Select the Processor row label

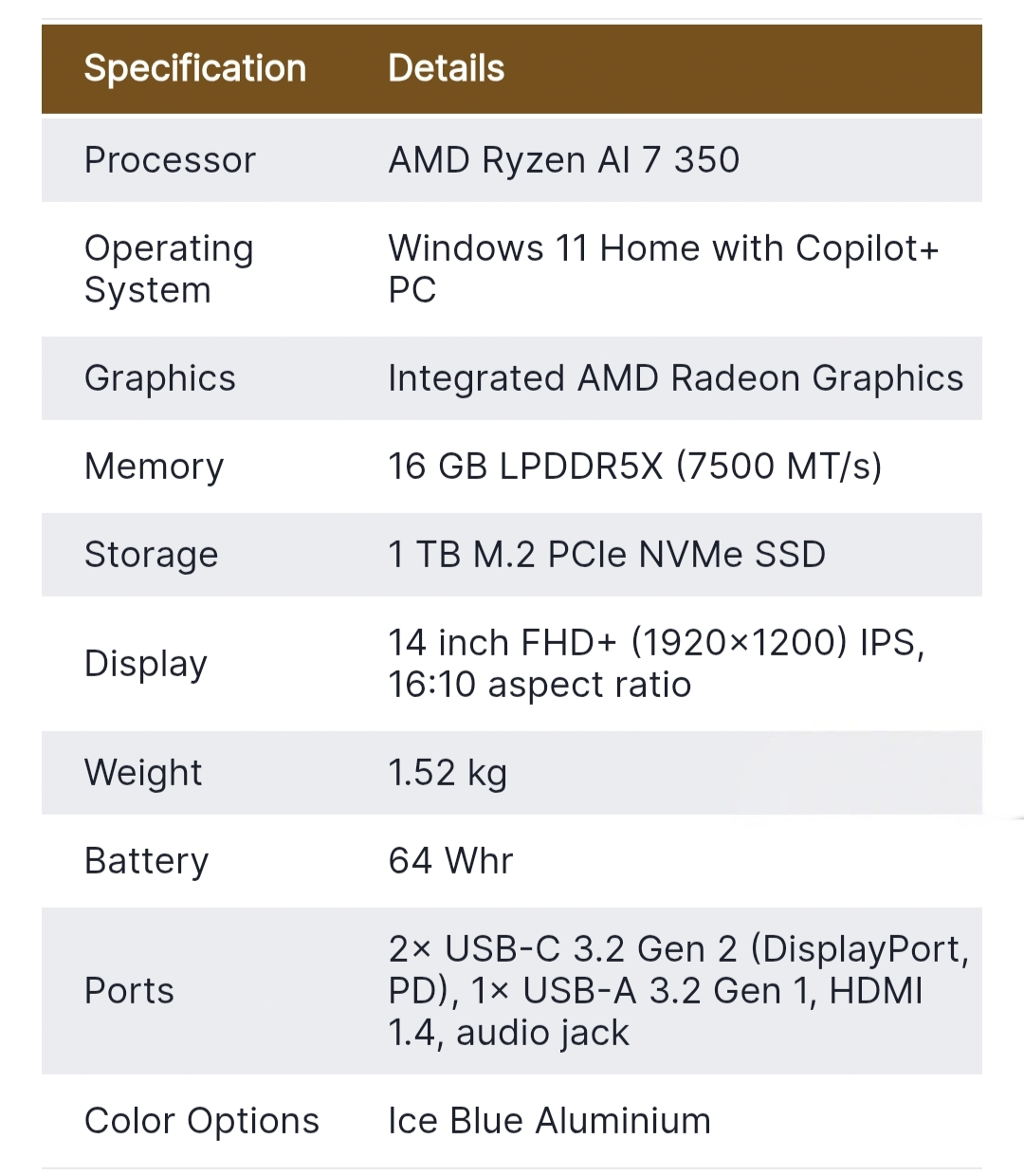(x=170, y=160)
